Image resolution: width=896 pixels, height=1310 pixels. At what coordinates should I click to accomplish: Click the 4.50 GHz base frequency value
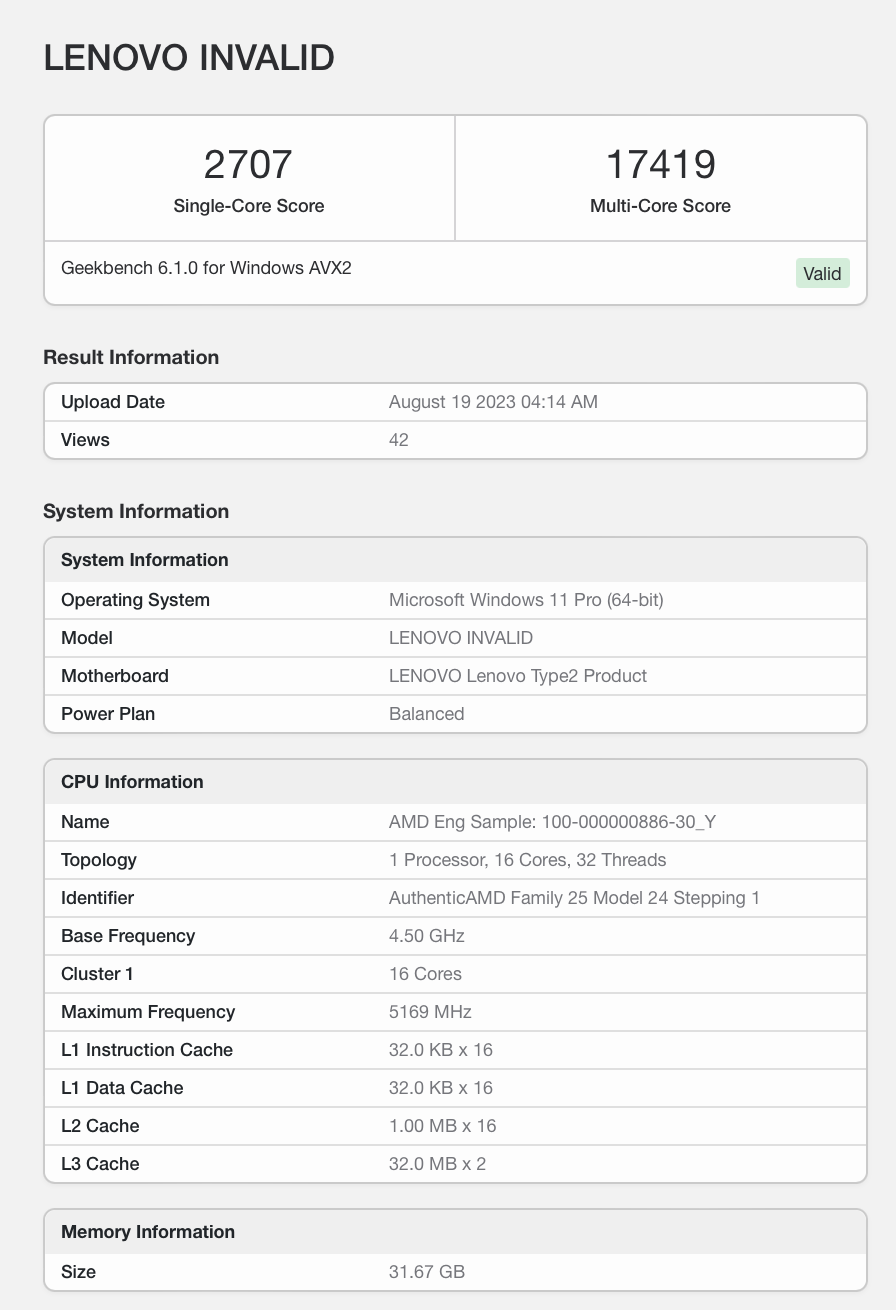(x=426, y=936)
